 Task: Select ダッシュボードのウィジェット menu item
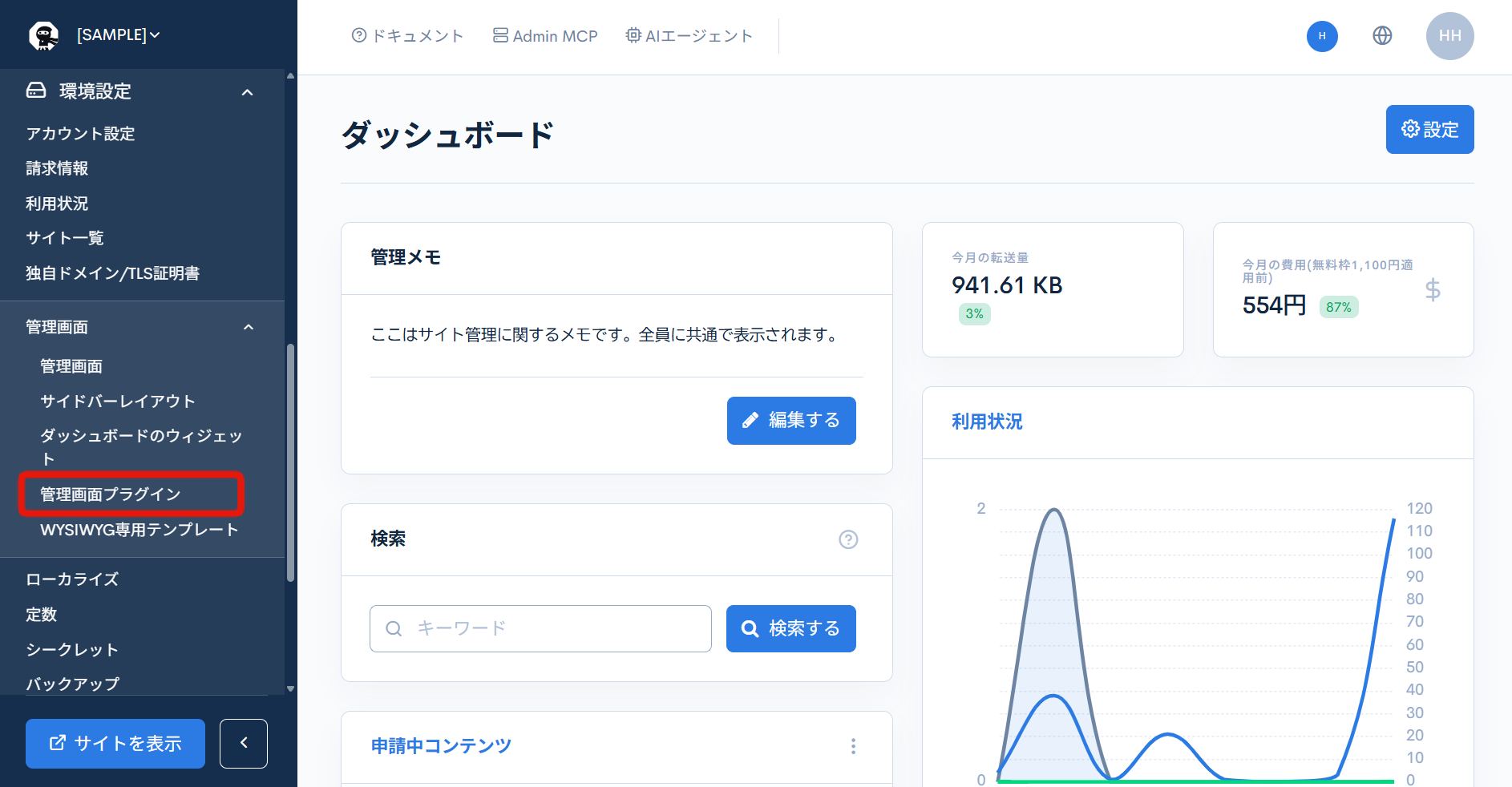click(x=141, y=447)
